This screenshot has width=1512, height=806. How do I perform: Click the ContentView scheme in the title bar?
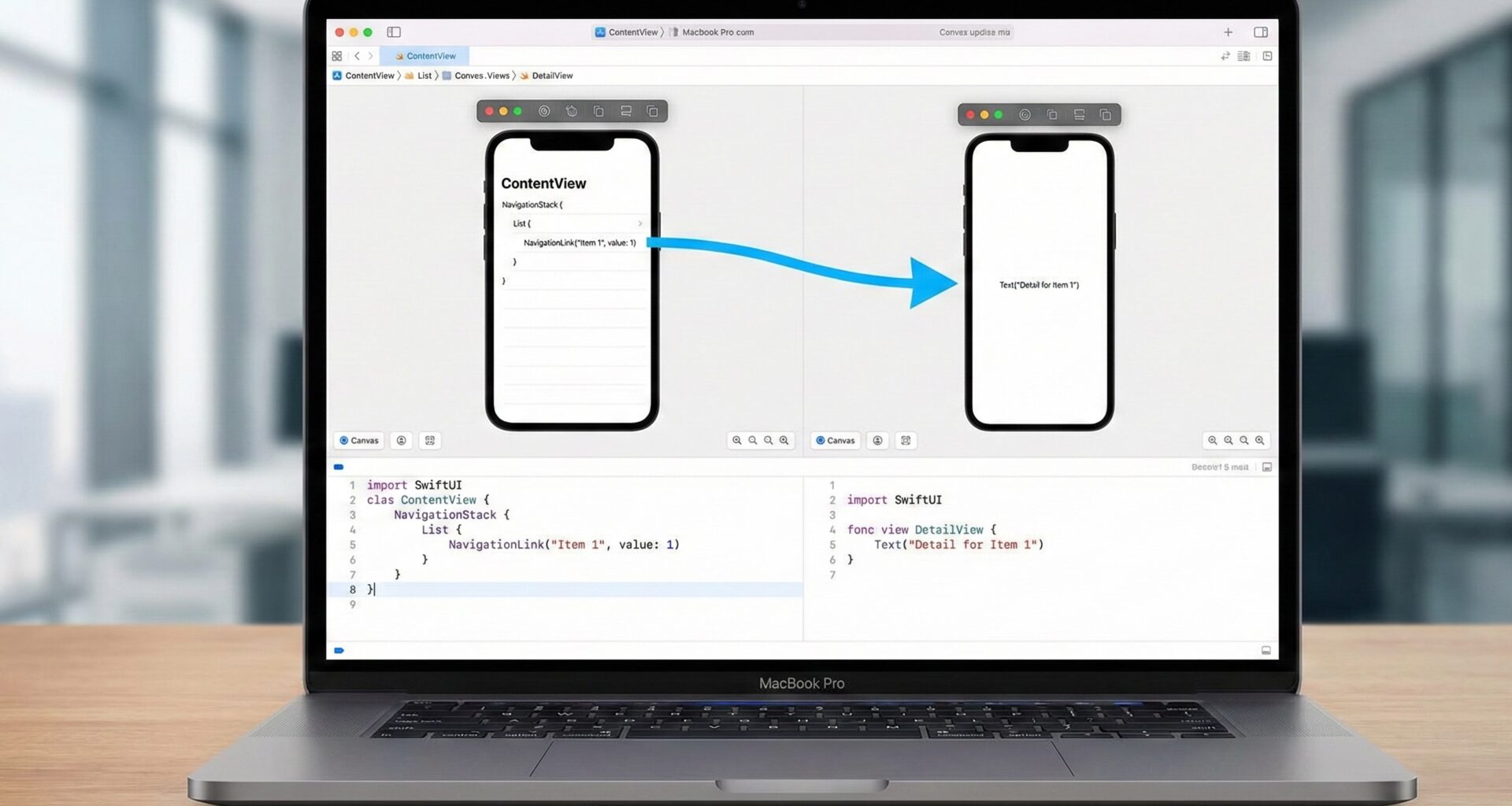627,32
